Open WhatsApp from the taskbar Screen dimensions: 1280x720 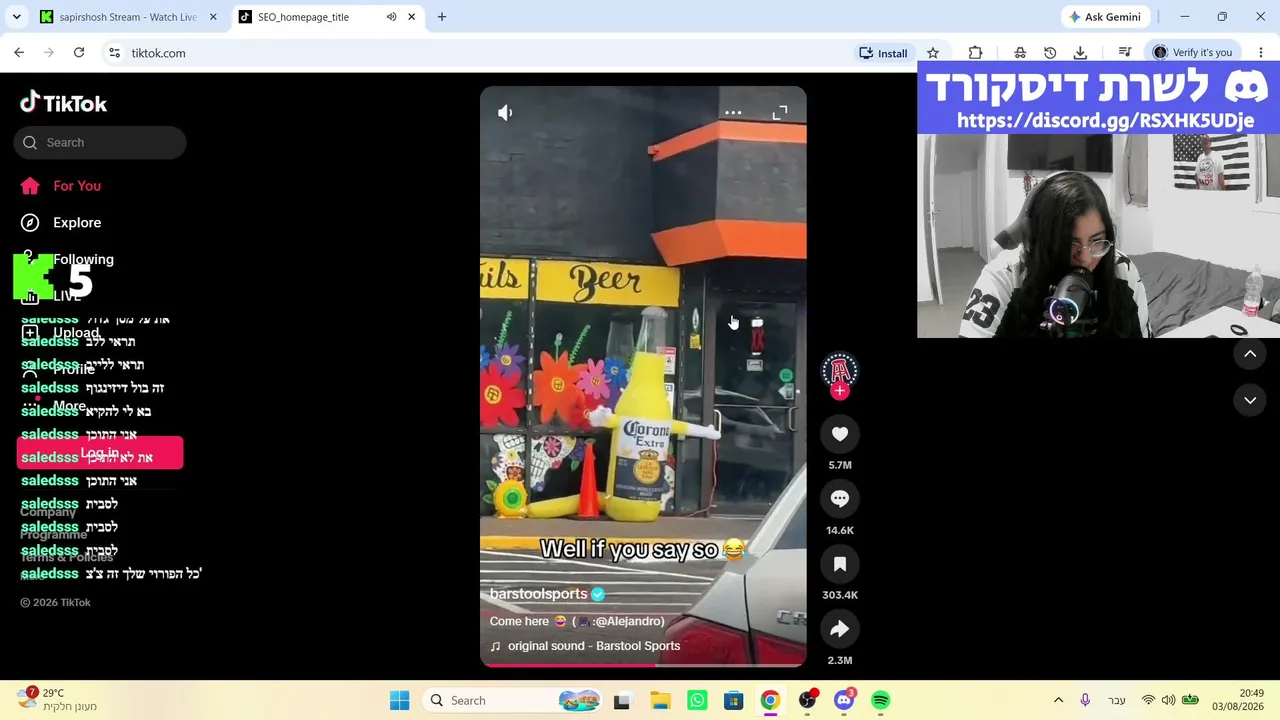(697, 701)
